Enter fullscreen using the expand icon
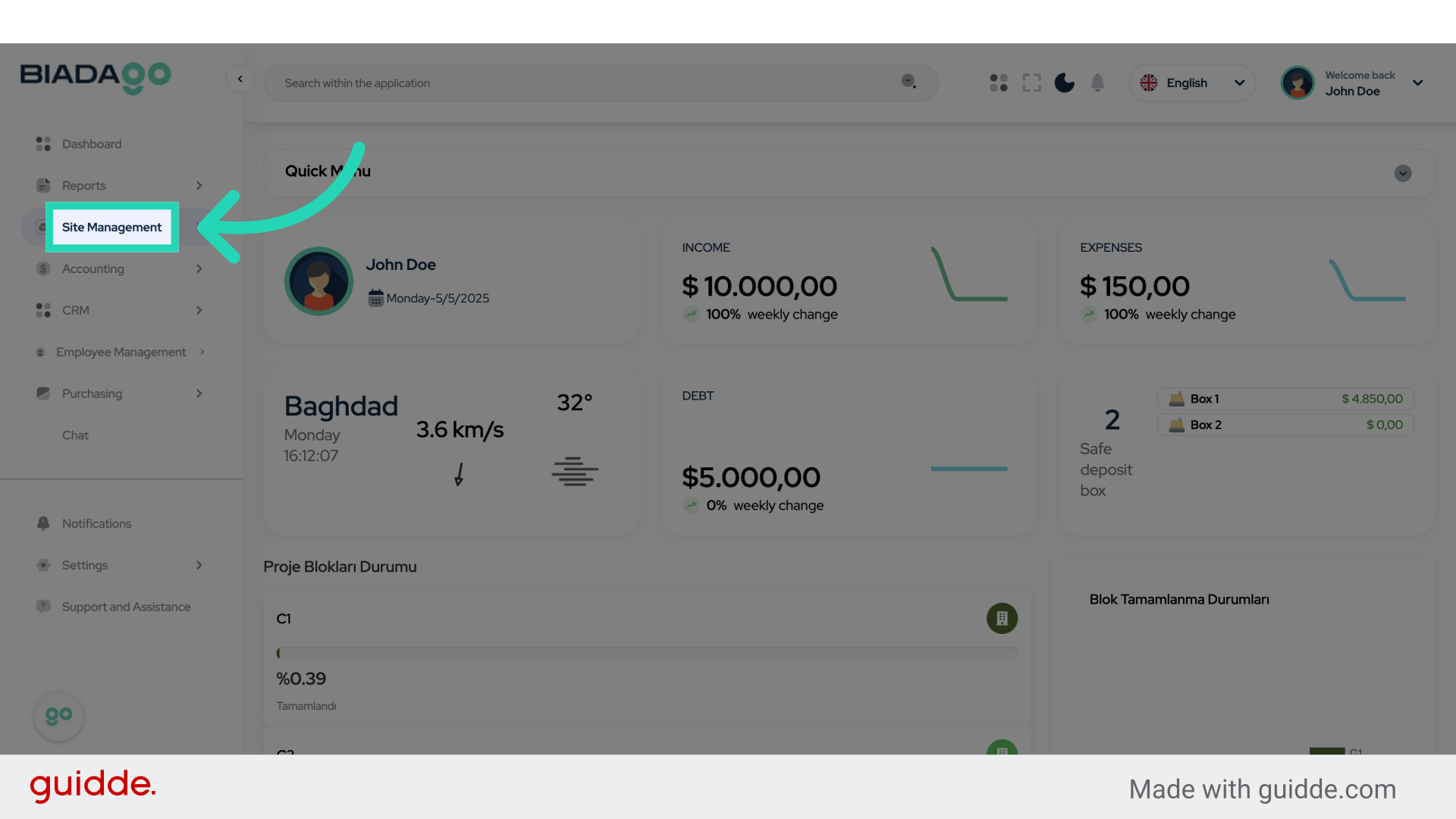1456x819 pixels. [x=1031, y=83]
